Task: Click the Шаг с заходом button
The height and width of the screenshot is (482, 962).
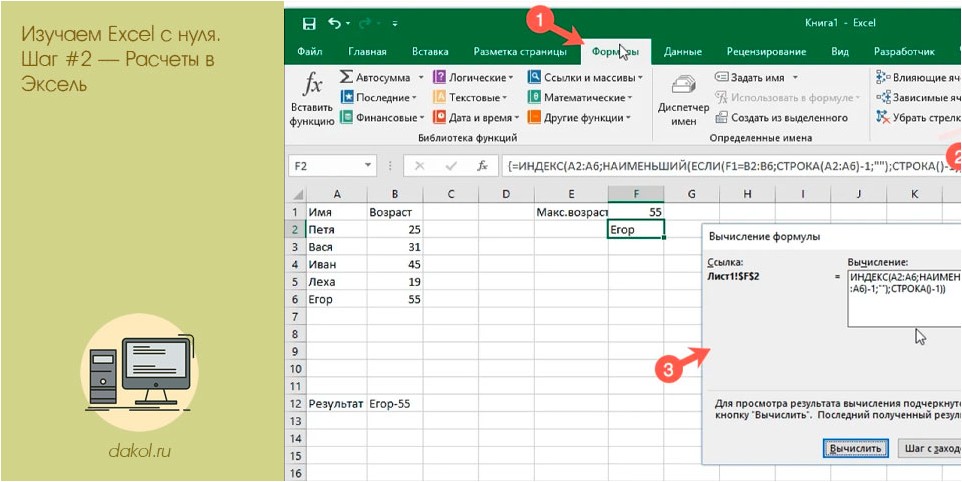Action: 929,448
